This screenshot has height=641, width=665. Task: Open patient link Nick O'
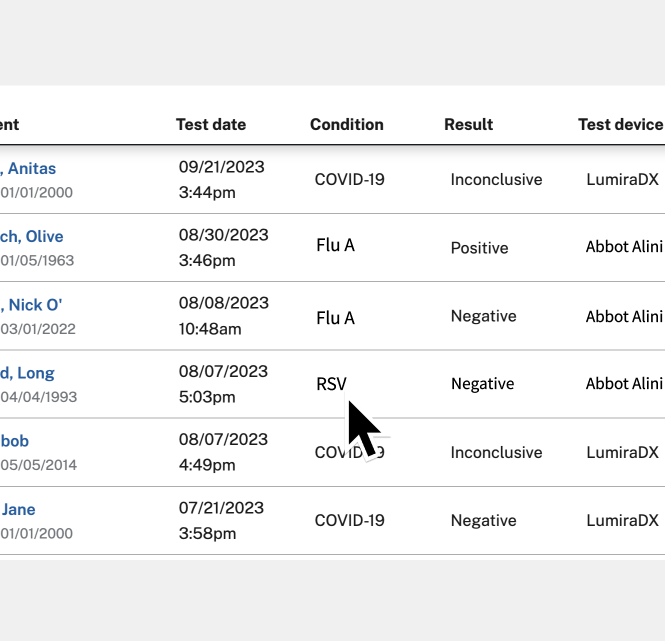[31, 305]
